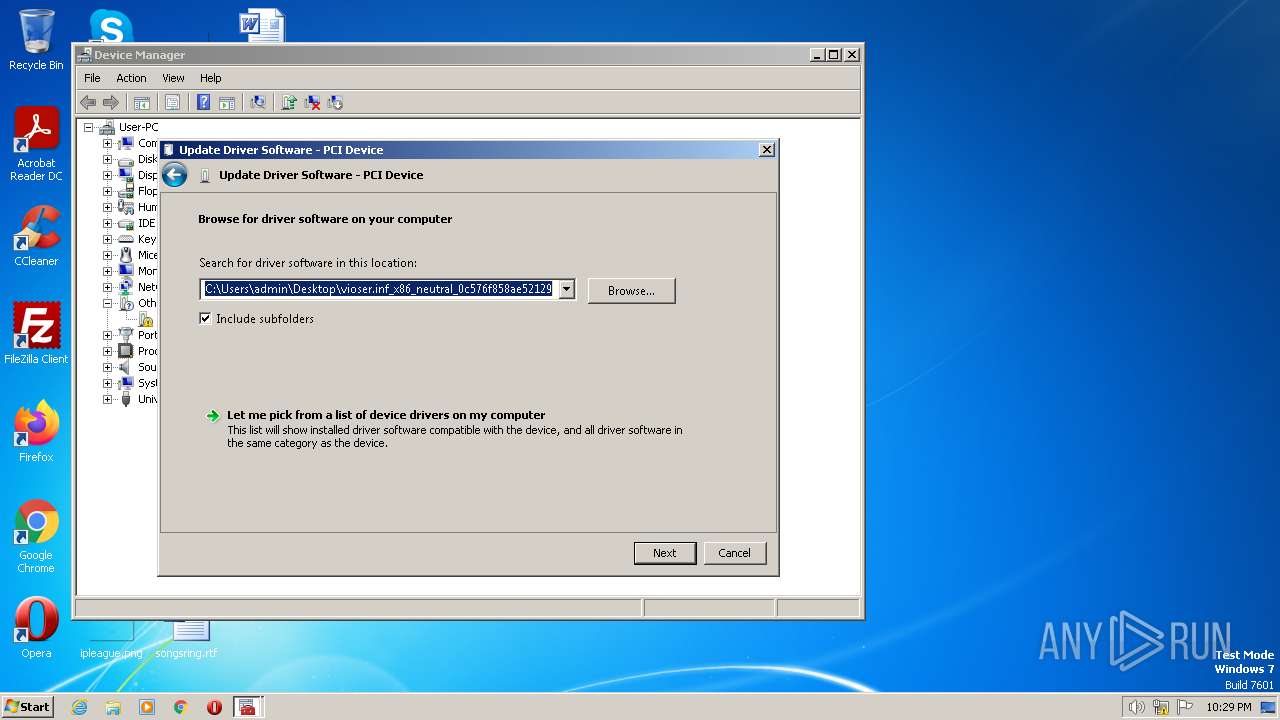Click the Start button
The image size is (1280, 720).
click(28, 707)
